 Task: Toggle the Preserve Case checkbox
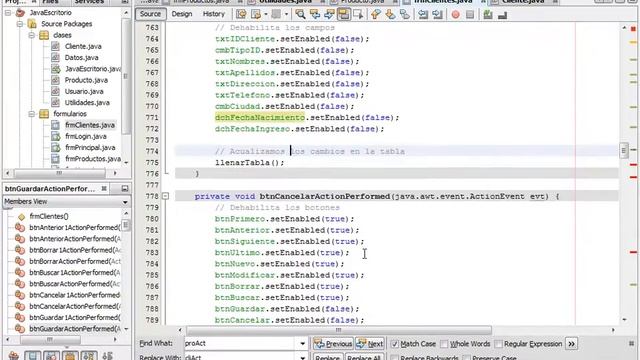point(466,358)
